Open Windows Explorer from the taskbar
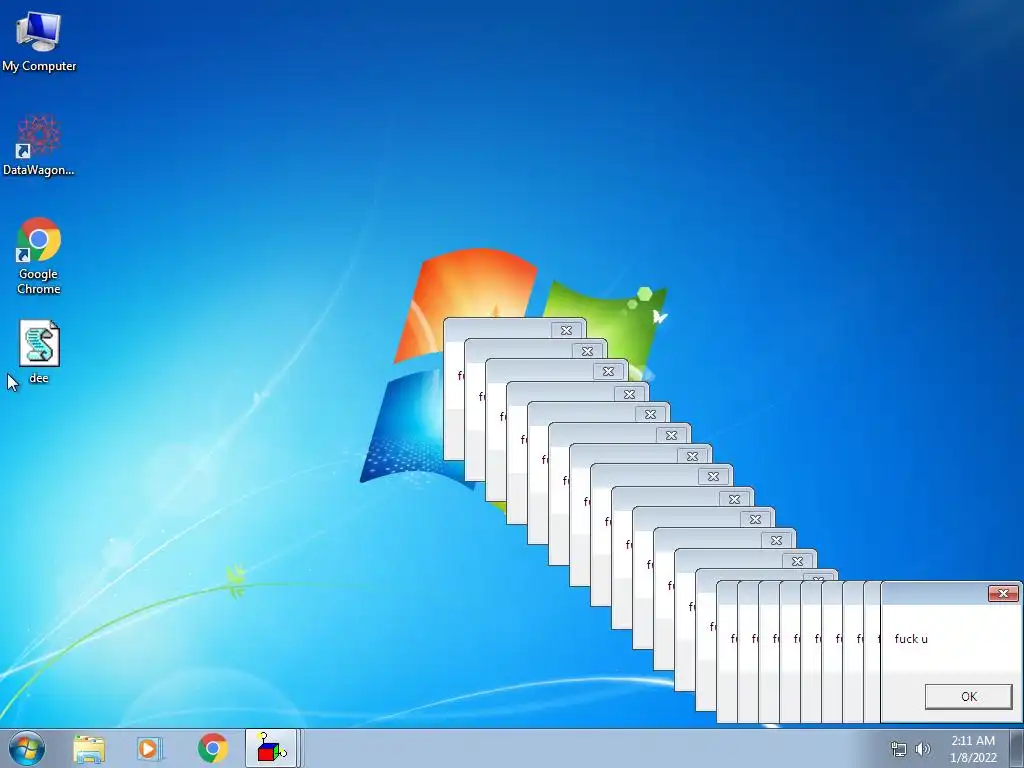Viewport: 1024px width, 768px height. coord(89,749)
